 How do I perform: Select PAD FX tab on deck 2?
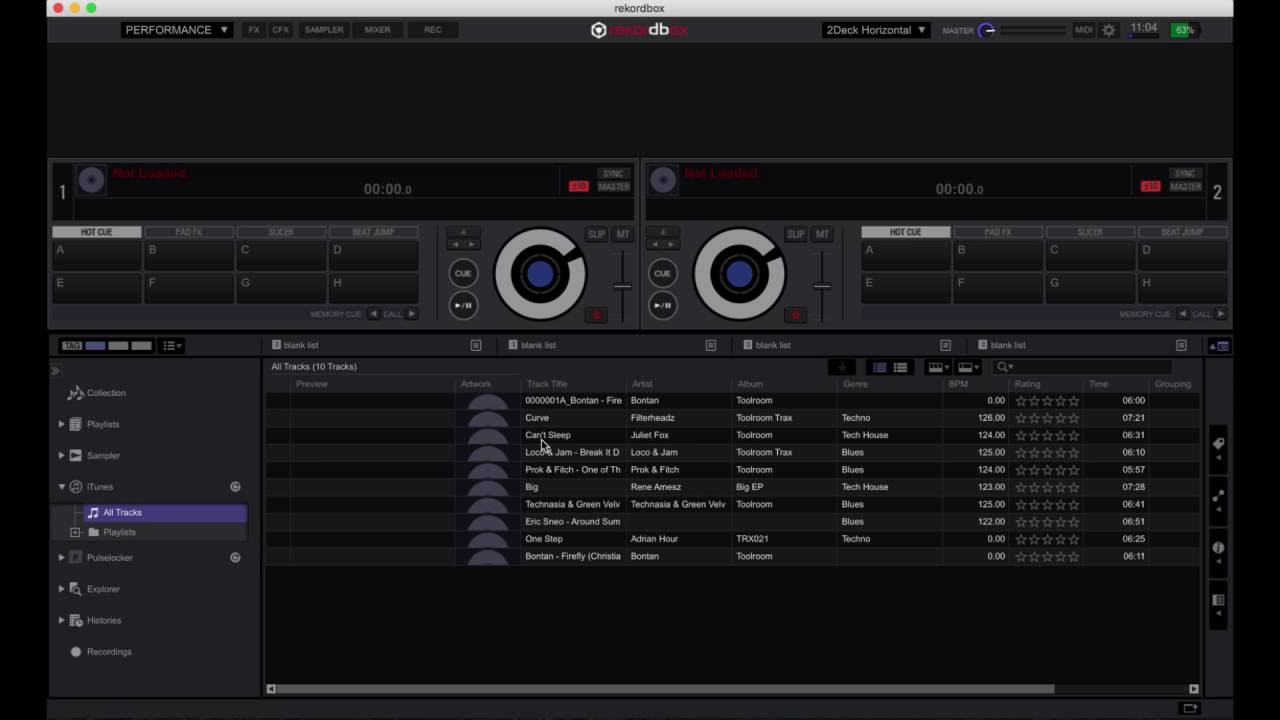pyautogui.click(x=998, y=232)
